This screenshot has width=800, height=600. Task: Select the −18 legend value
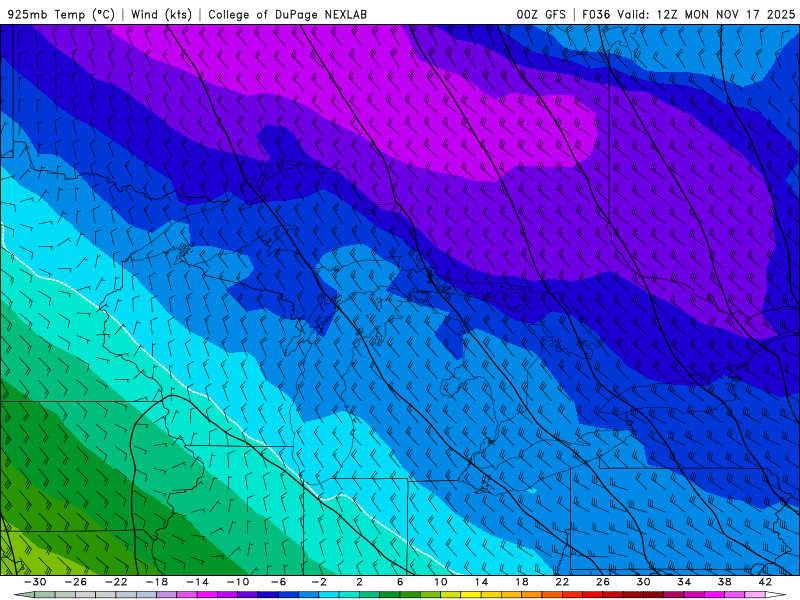coord(157,582)
